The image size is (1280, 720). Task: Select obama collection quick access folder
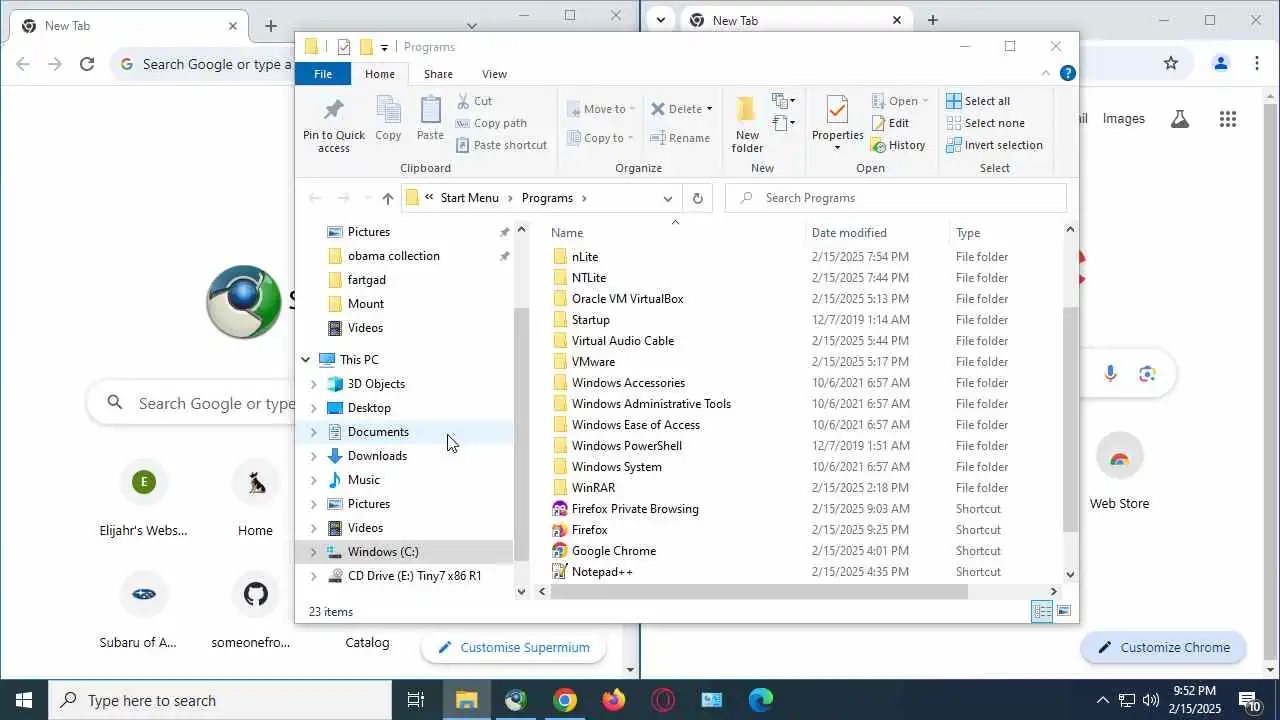pos(393,256)
